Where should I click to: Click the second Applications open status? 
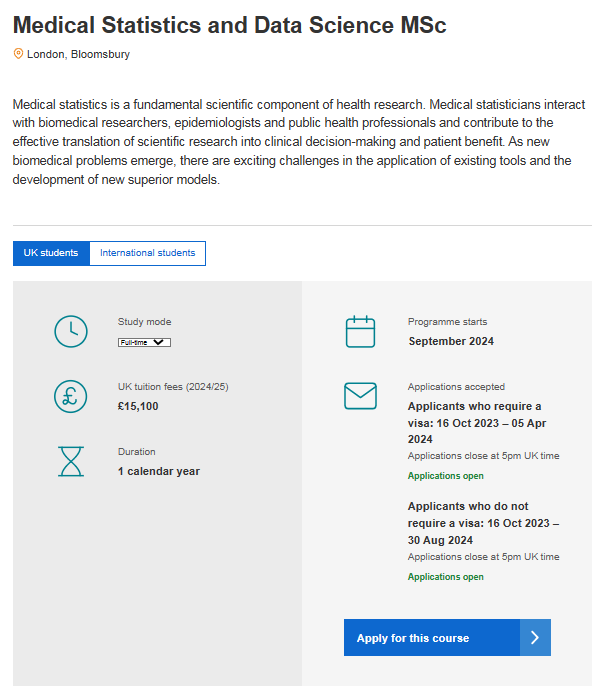(x=445, y=577)
